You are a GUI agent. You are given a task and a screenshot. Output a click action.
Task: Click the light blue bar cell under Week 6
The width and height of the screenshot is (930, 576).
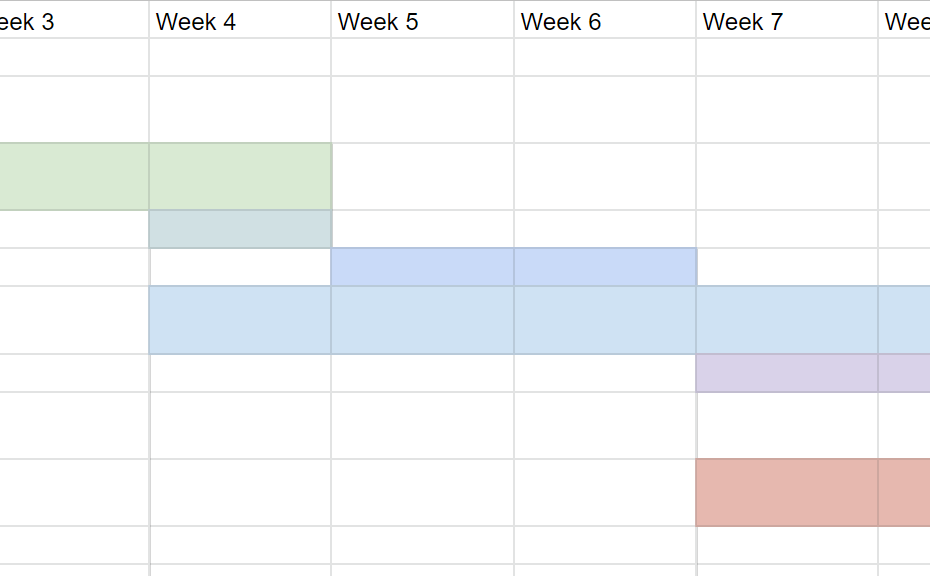pos(605,320)
